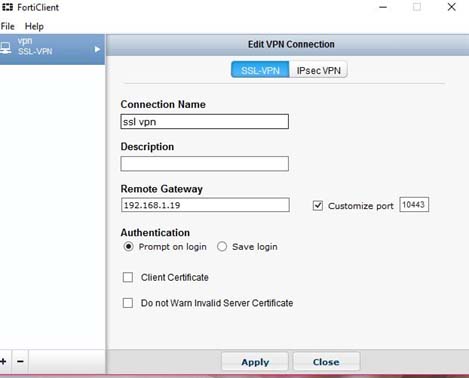Switch to the IPsec VPN tab
469x378 pixels.
tap(318, 70)
